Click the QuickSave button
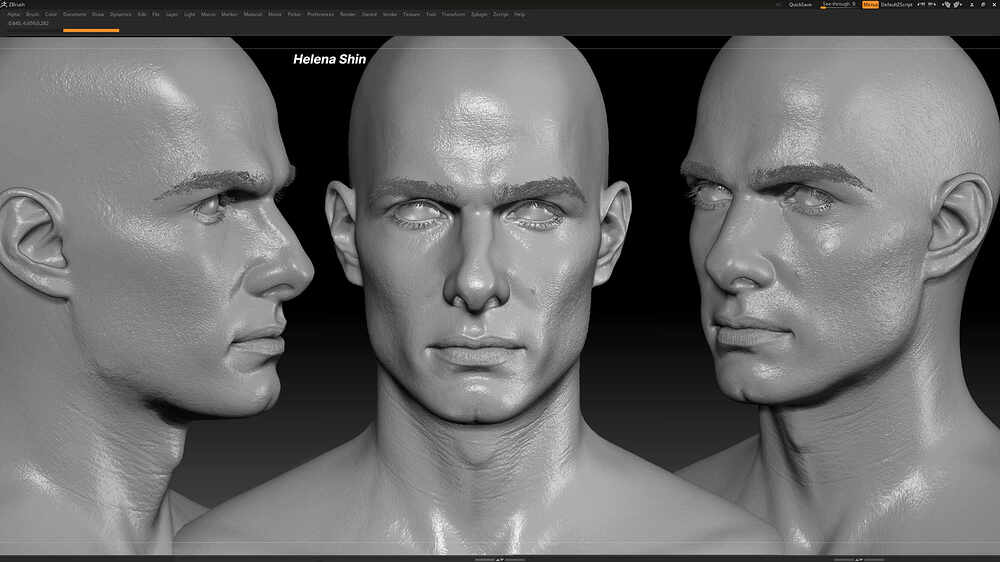This screenshot has width=1000, height=562. click(x=800, y=4)
